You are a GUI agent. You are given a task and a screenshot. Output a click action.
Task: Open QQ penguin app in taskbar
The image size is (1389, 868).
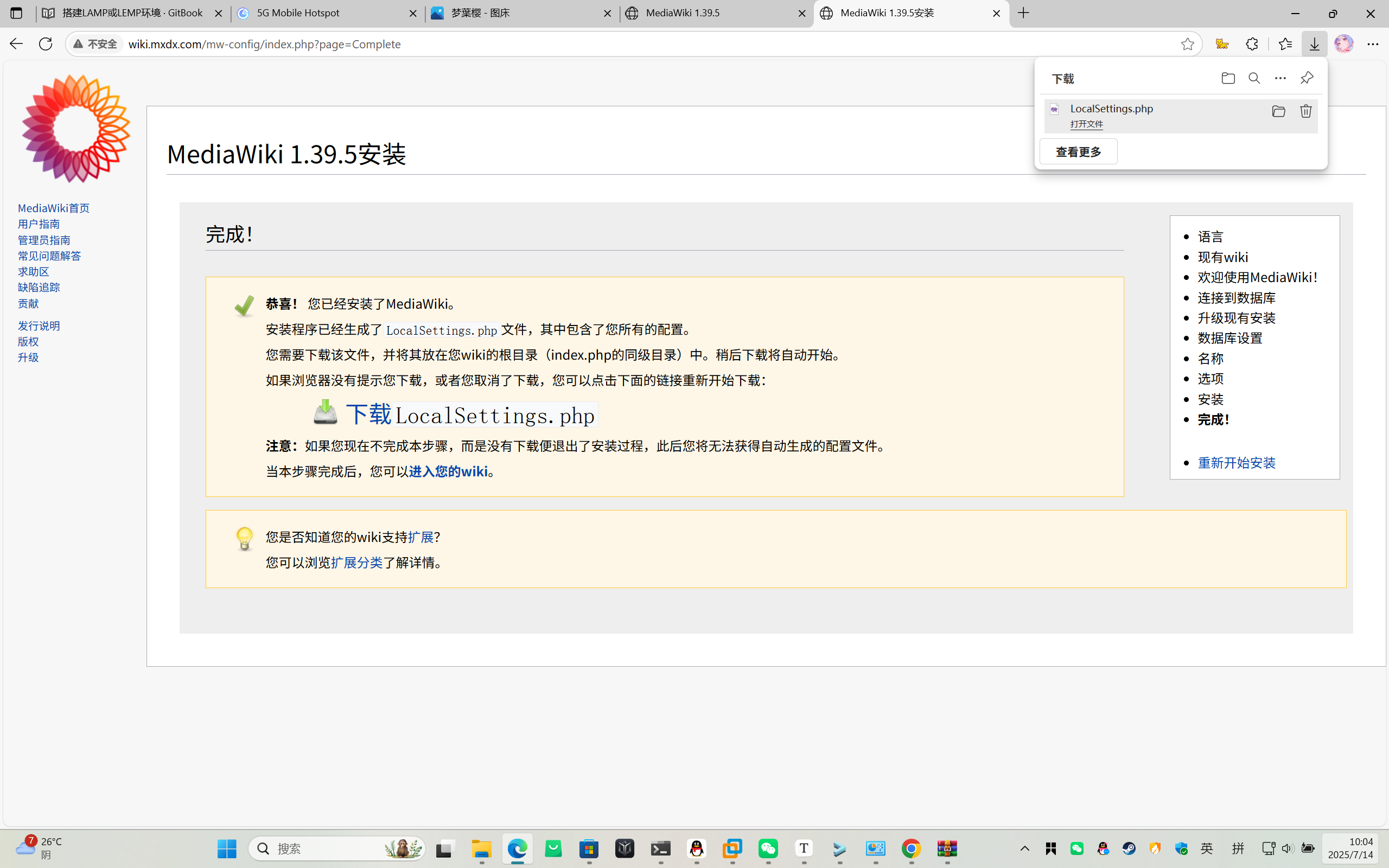click(x=697, y=848)
